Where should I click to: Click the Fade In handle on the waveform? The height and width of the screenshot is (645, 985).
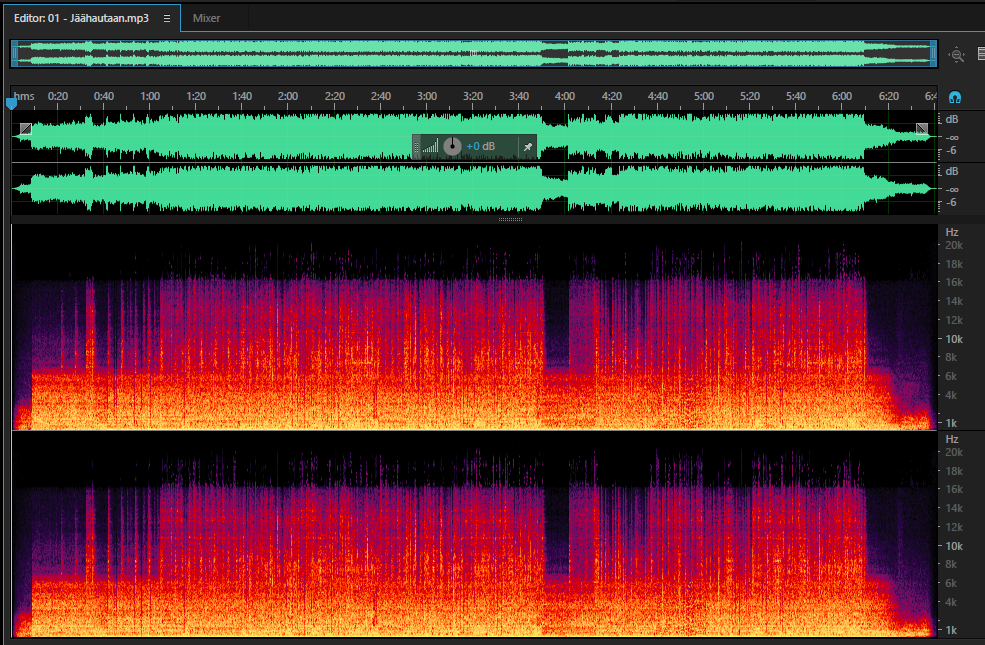(26, 129)
